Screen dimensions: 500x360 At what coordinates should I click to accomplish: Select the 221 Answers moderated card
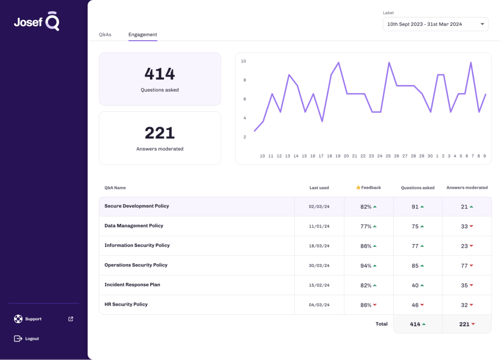point(160,138)
